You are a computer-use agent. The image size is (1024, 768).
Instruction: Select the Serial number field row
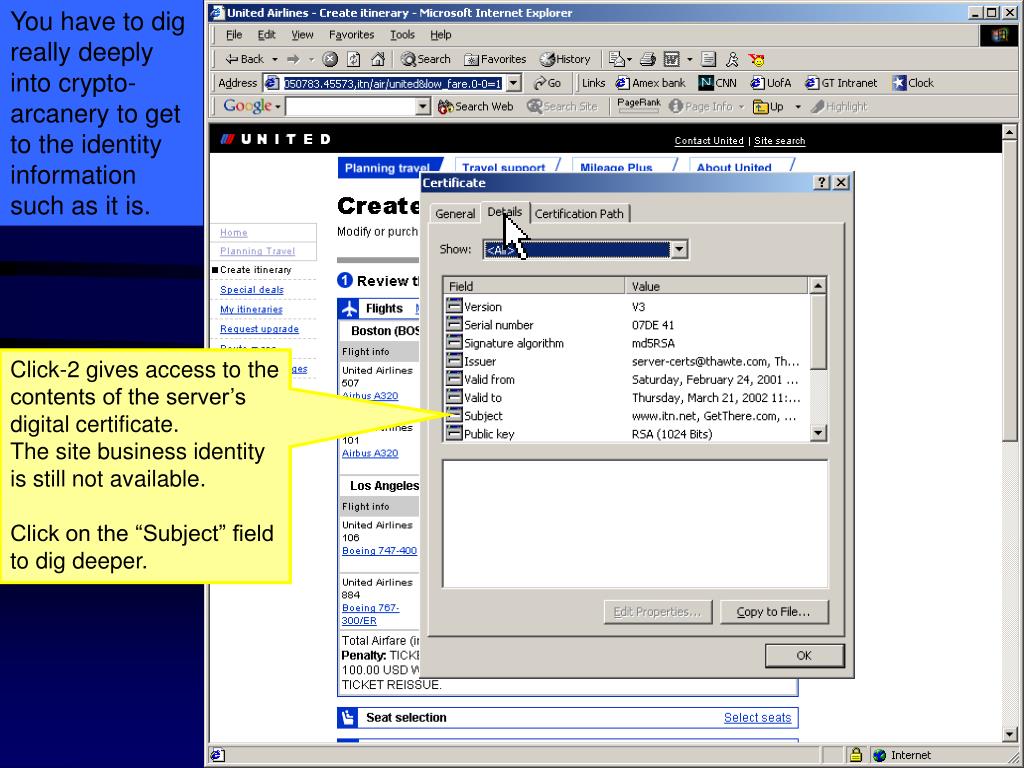(627, 325)
